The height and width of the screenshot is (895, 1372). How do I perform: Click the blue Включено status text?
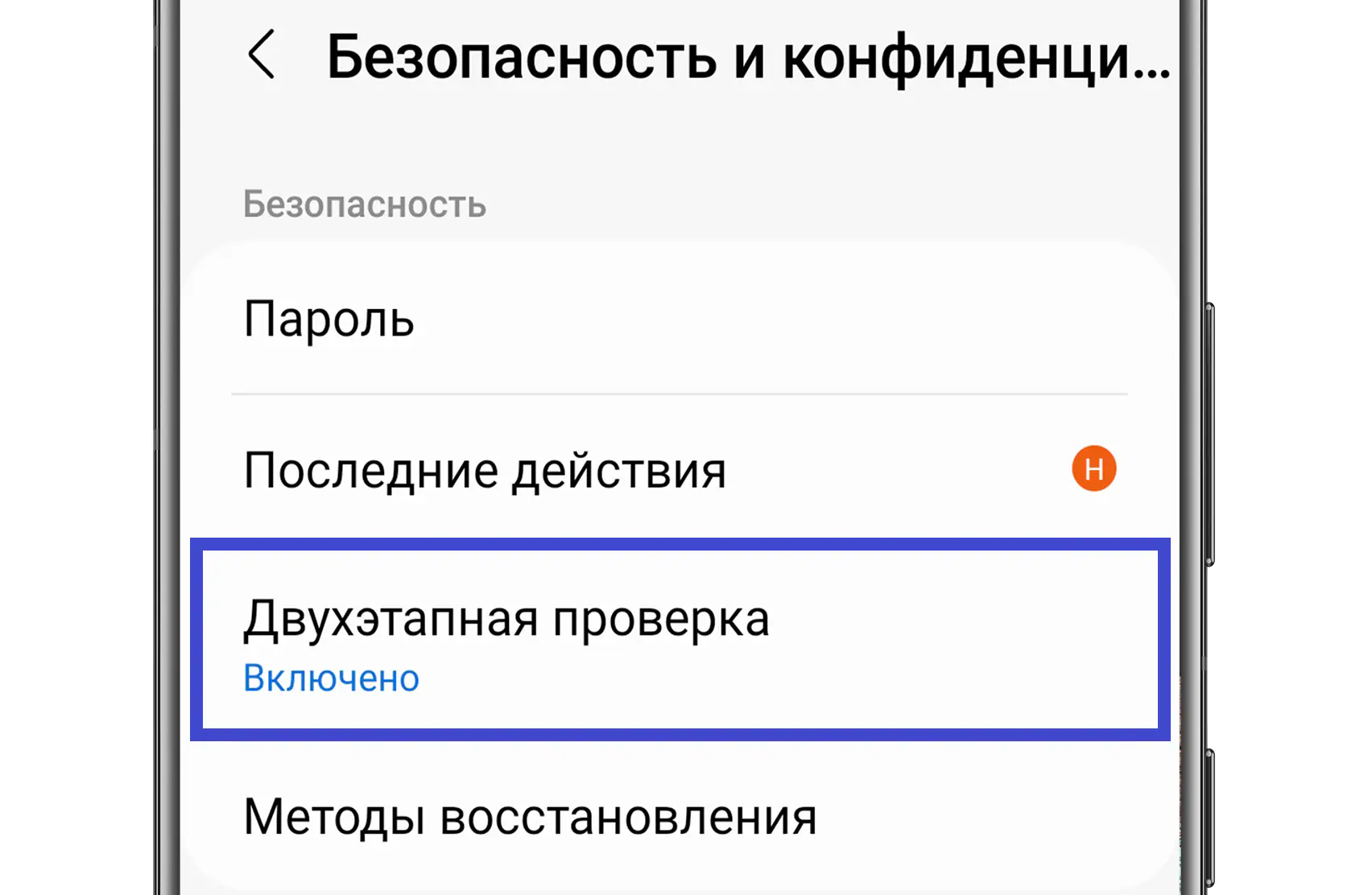pos(331,678)
